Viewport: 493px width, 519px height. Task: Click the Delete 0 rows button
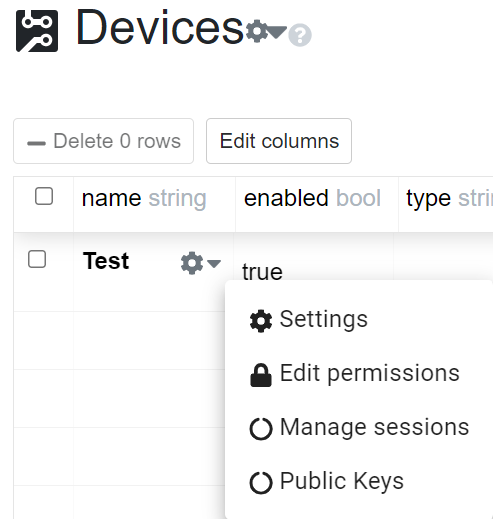(x=103, y=141)
